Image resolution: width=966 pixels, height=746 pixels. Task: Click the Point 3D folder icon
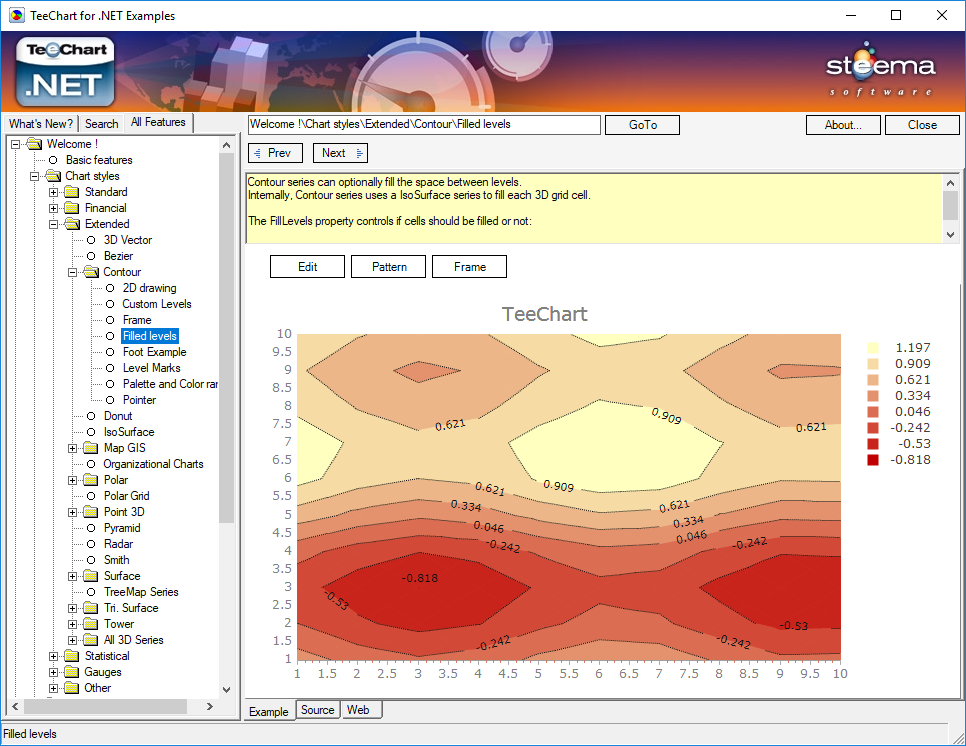tap(91, 512)
